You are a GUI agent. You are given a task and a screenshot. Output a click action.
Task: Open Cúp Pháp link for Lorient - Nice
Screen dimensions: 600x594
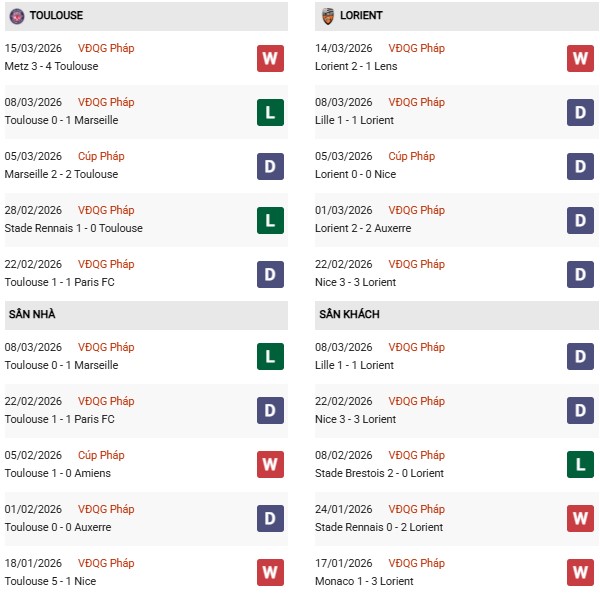(x=411, y=156)
